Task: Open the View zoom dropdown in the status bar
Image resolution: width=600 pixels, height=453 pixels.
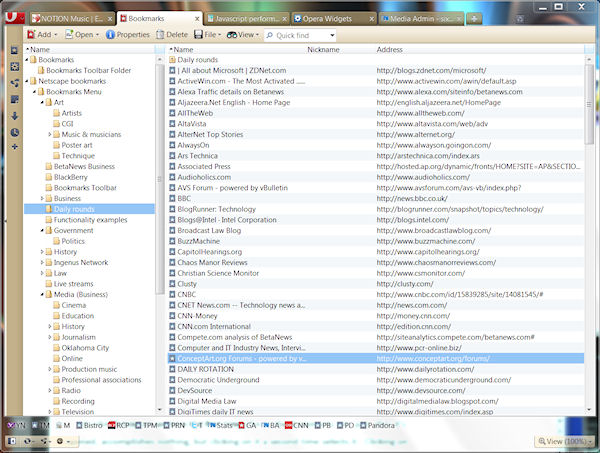Action: click(564, 441)
